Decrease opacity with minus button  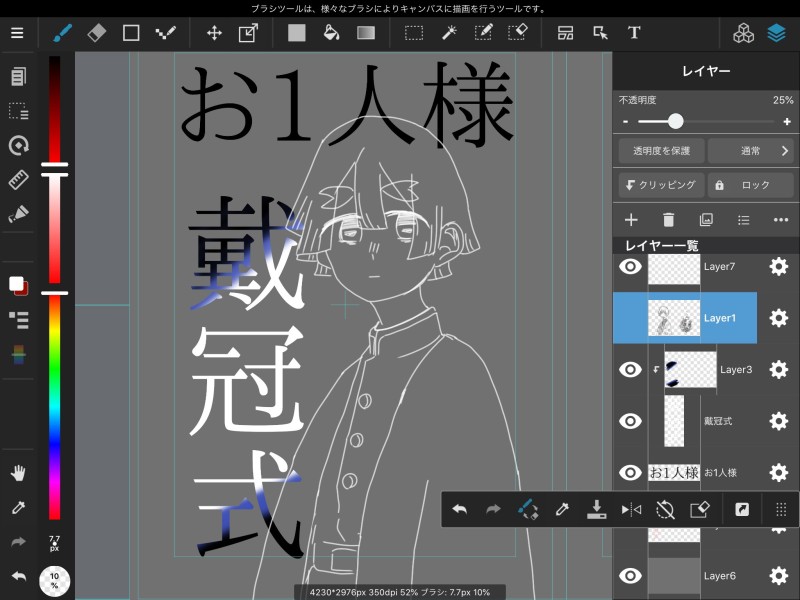point(626,121)
